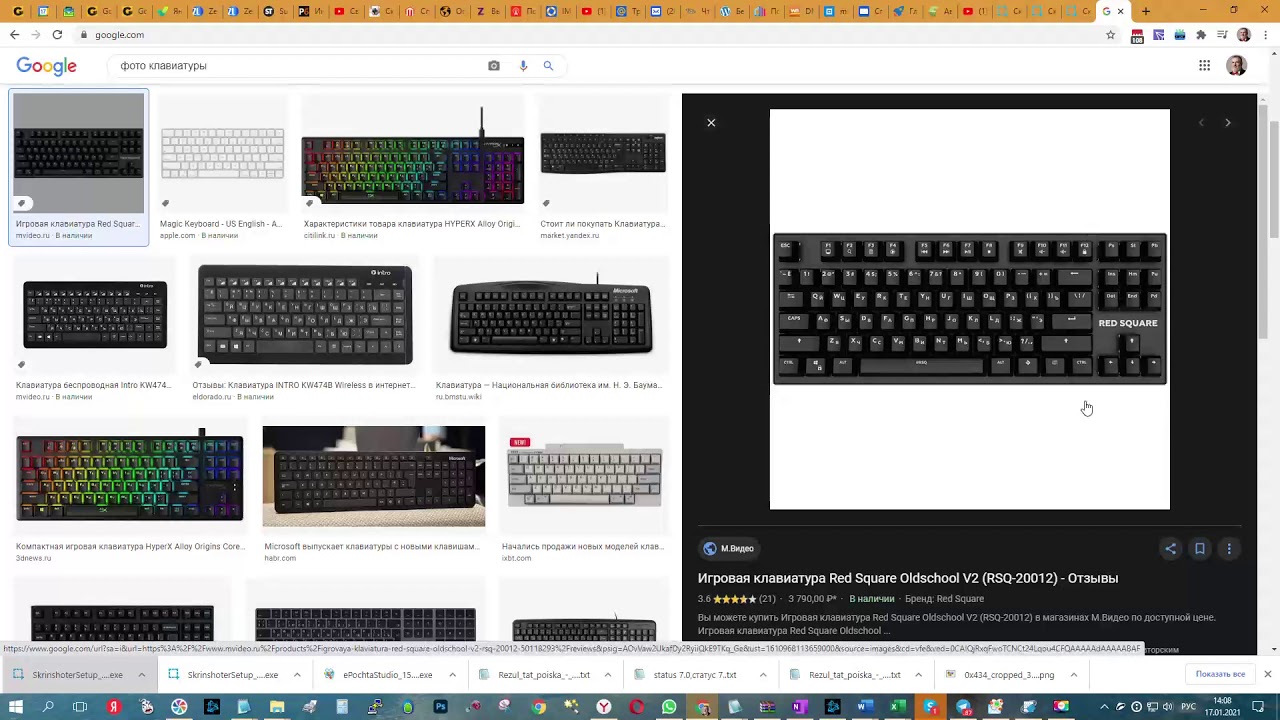Expand options for second Rezul_tat_poiska txt

(918, 675)
